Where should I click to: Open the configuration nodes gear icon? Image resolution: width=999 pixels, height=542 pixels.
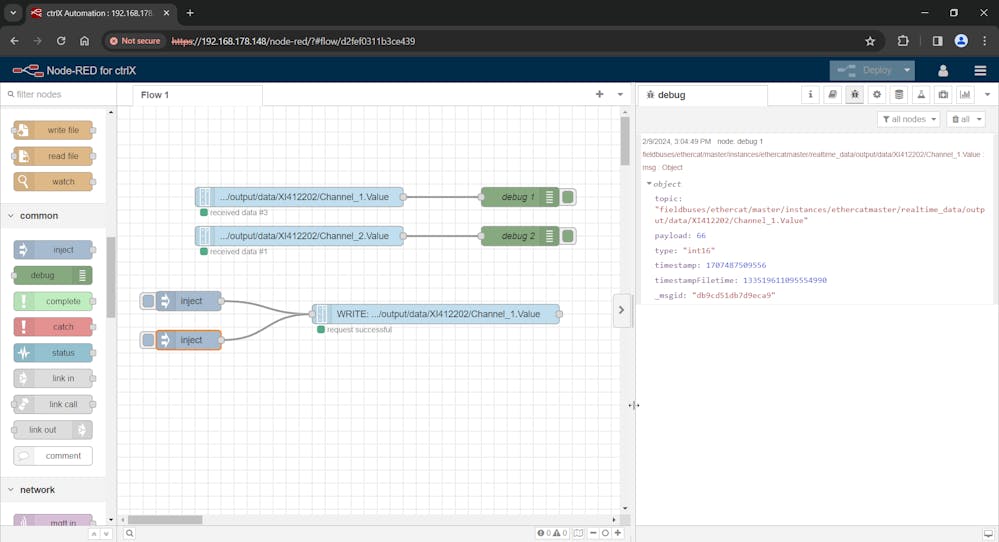click(x=877, y=95)
